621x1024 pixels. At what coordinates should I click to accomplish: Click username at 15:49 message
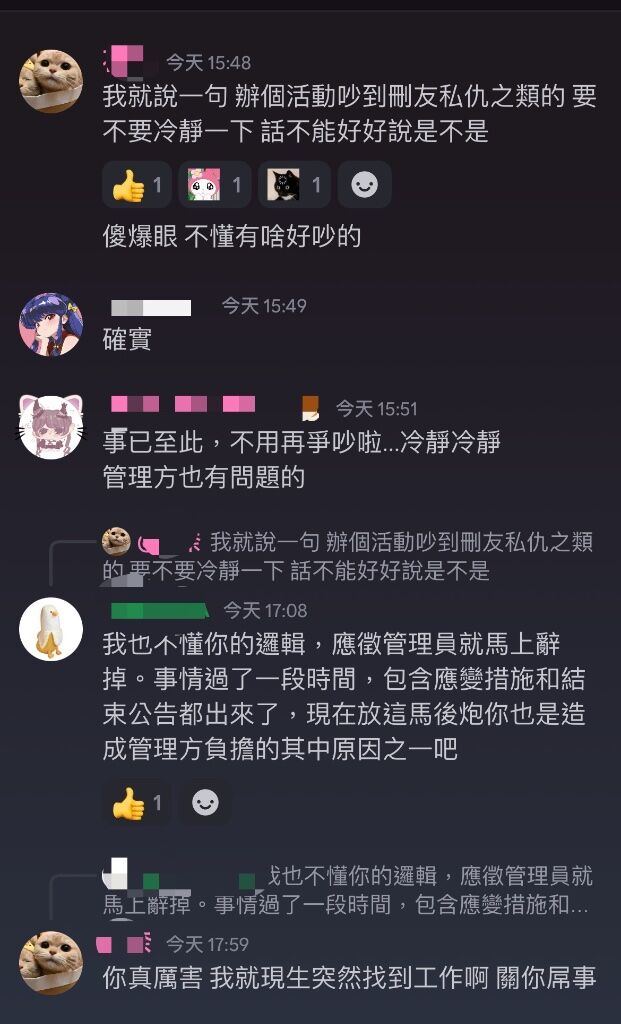[151, 308]
